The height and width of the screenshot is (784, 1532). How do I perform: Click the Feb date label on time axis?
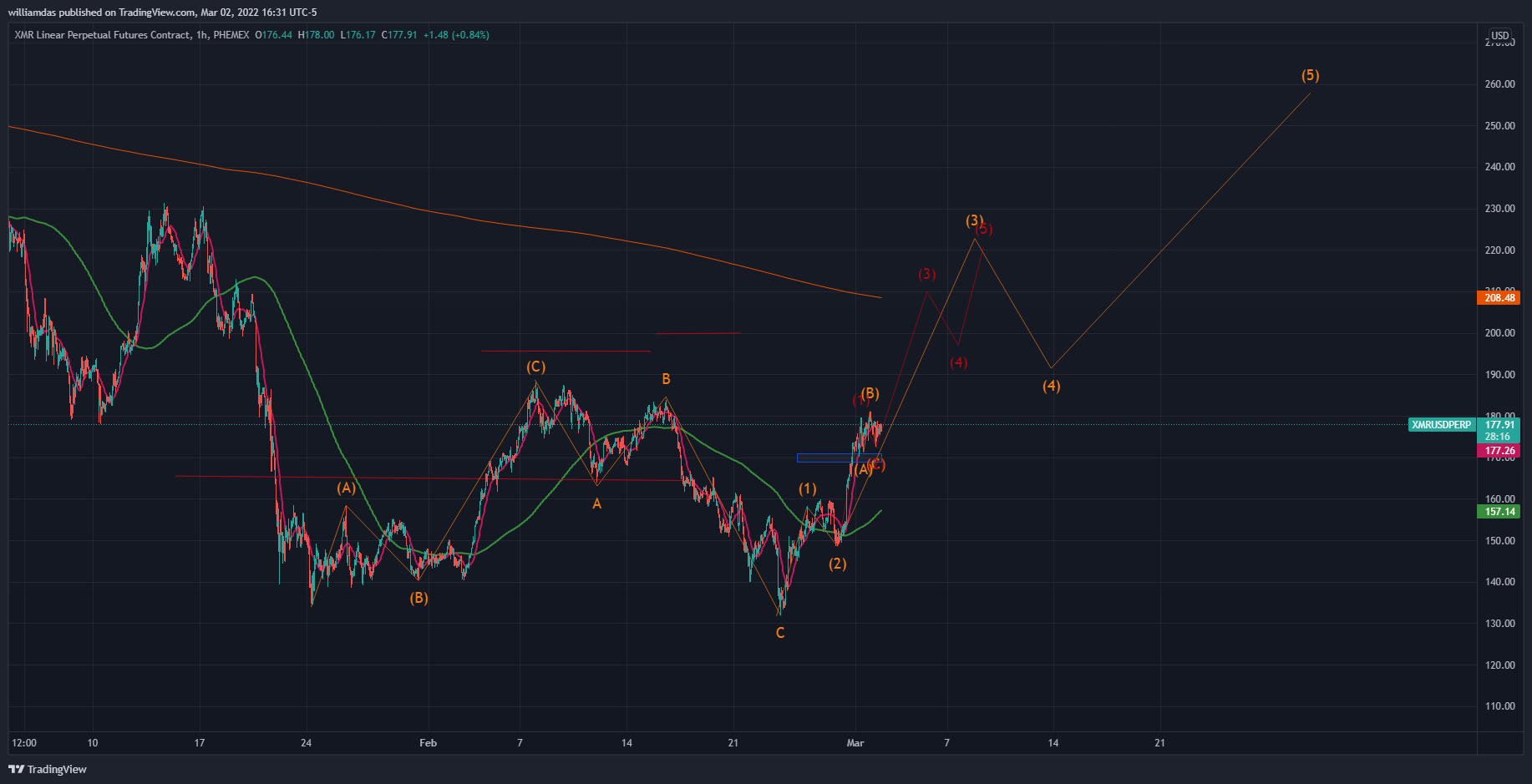428,743
